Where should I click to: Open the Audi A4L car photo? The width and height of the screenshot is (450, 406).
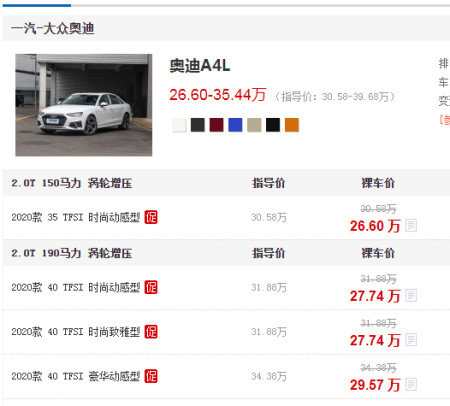[84, 105]
